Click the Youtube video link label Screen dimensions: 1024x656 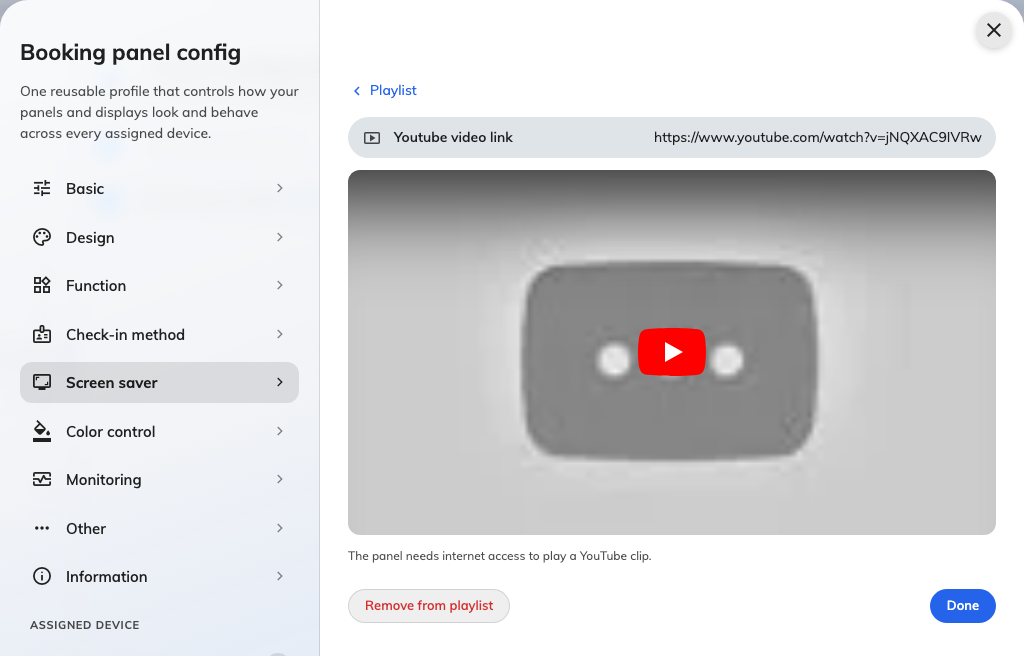pos(453,137)
